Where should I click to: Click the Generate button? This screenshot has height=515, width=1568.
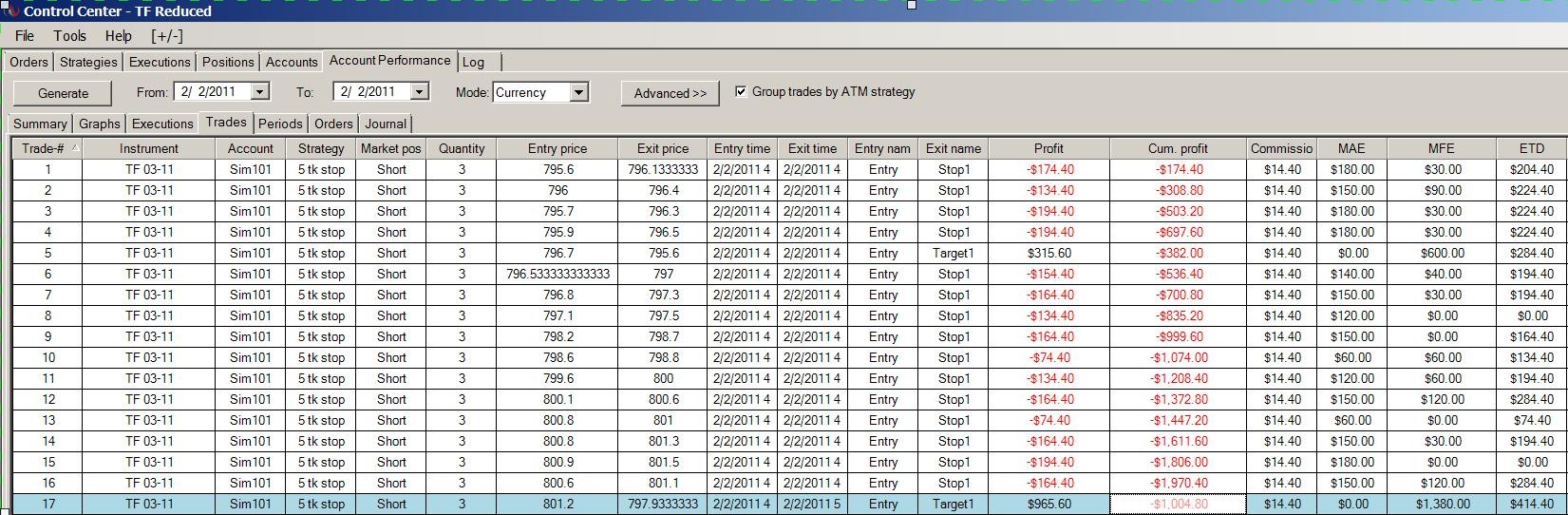tap(64, 93)
